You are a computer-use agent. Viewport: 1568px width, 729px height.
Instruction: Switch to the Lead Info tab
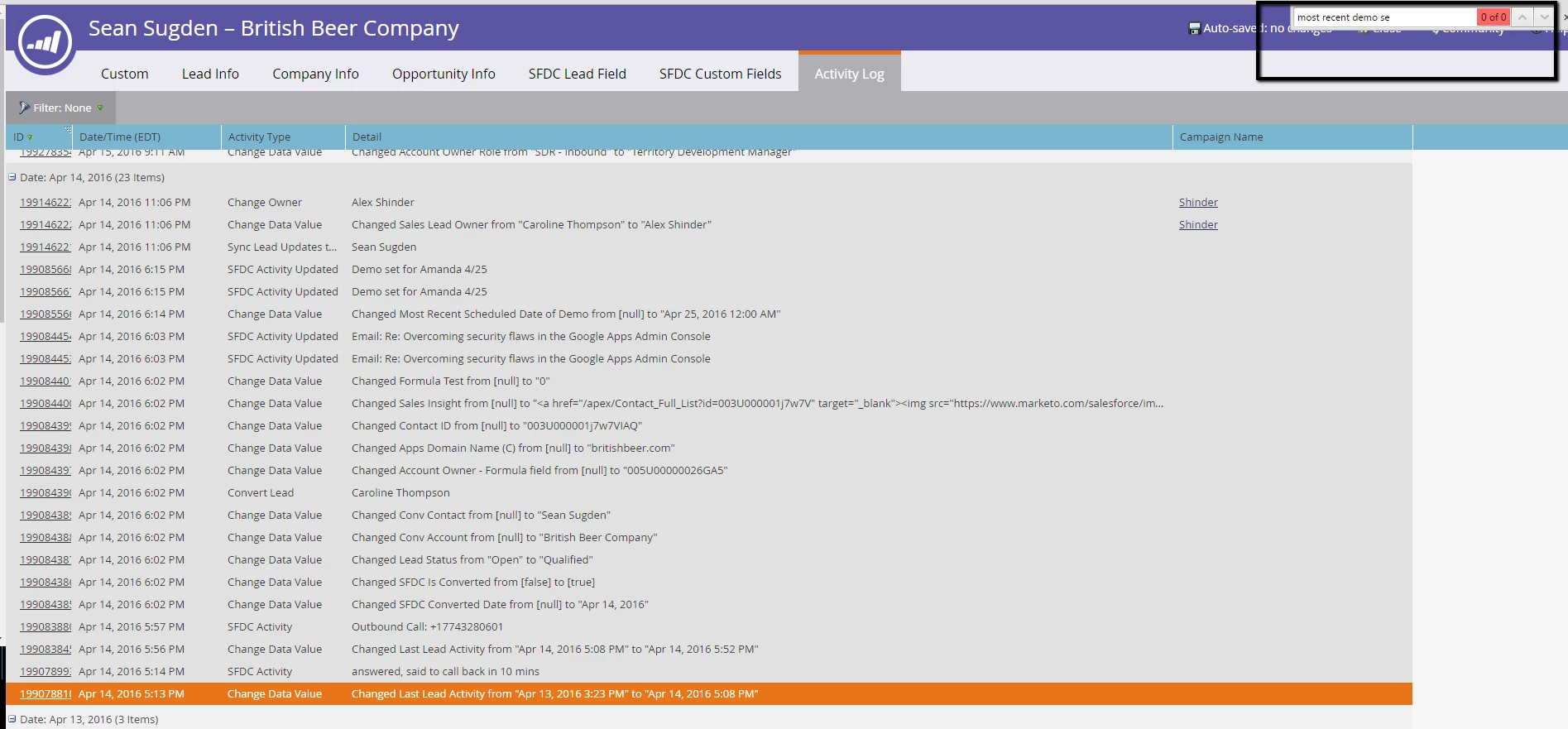coord(210,74)
